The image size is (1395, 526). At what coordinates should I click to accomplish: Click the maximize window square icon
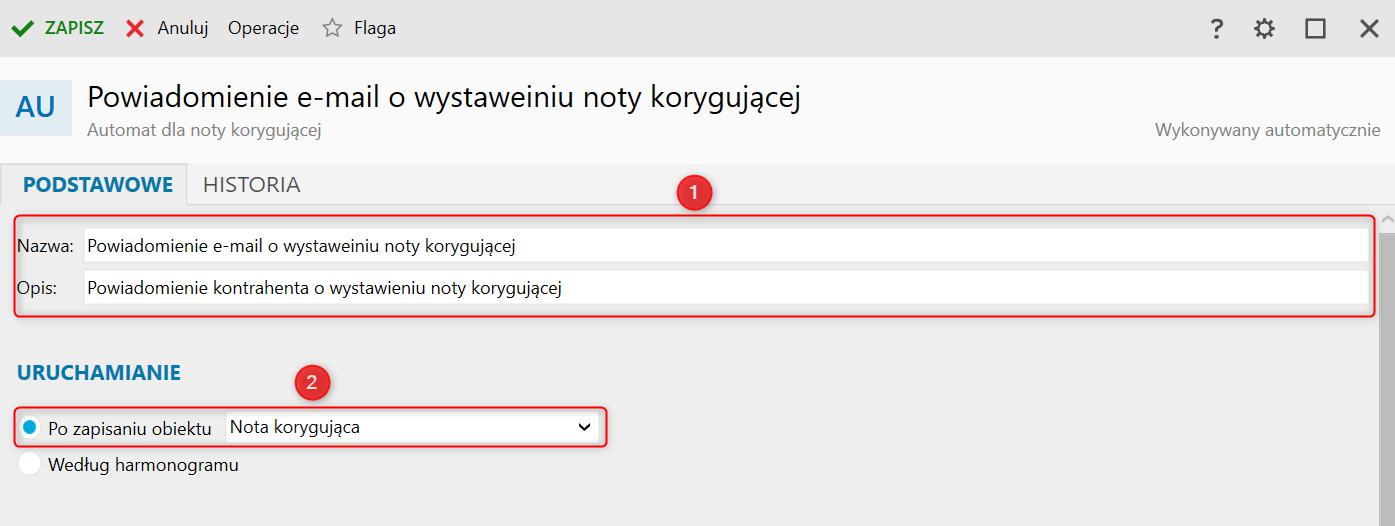point(1315,29)
